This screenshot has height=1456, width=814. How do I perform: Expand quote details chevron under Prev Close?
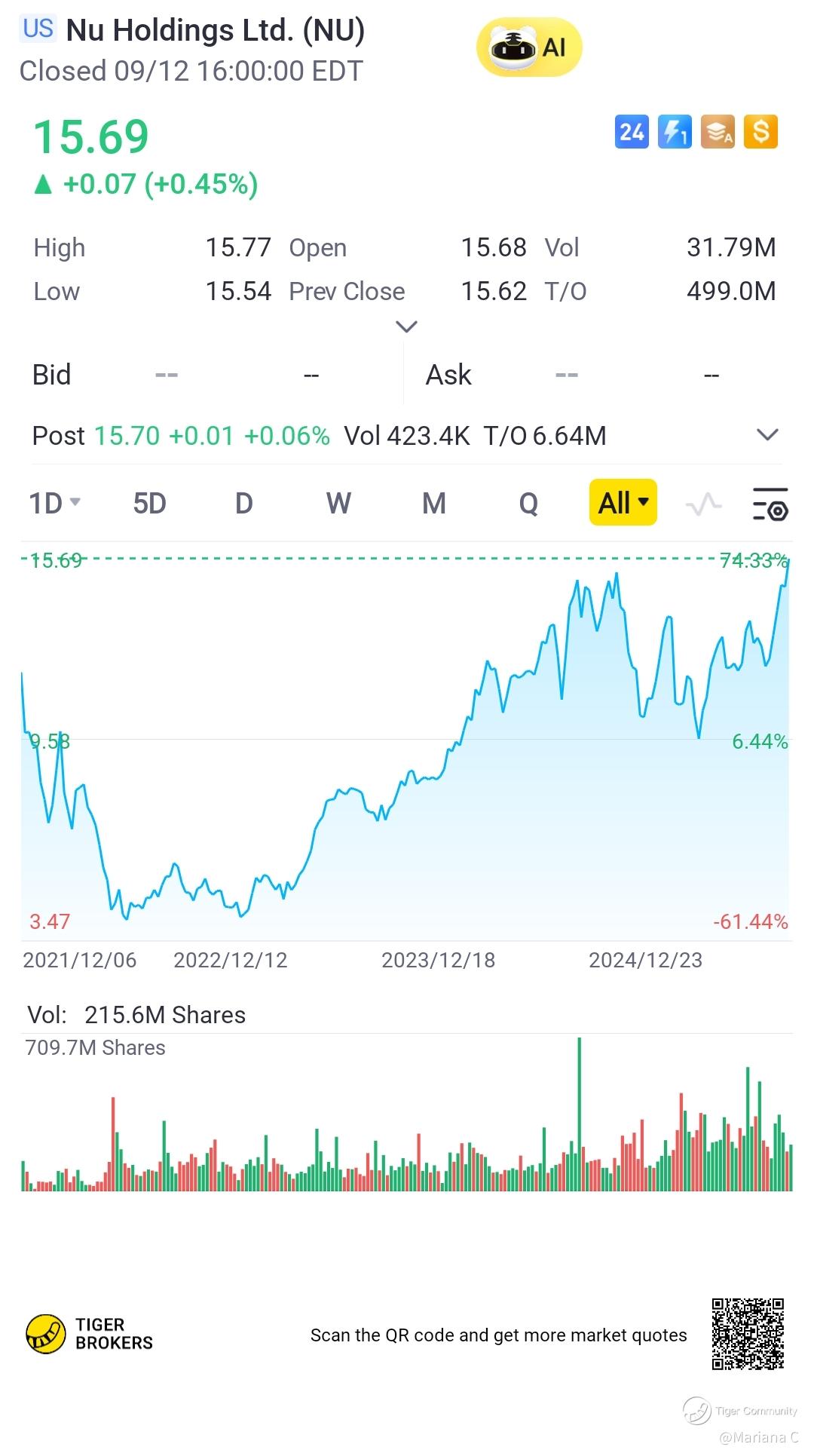pyautogui.click(x=406, y=326)
